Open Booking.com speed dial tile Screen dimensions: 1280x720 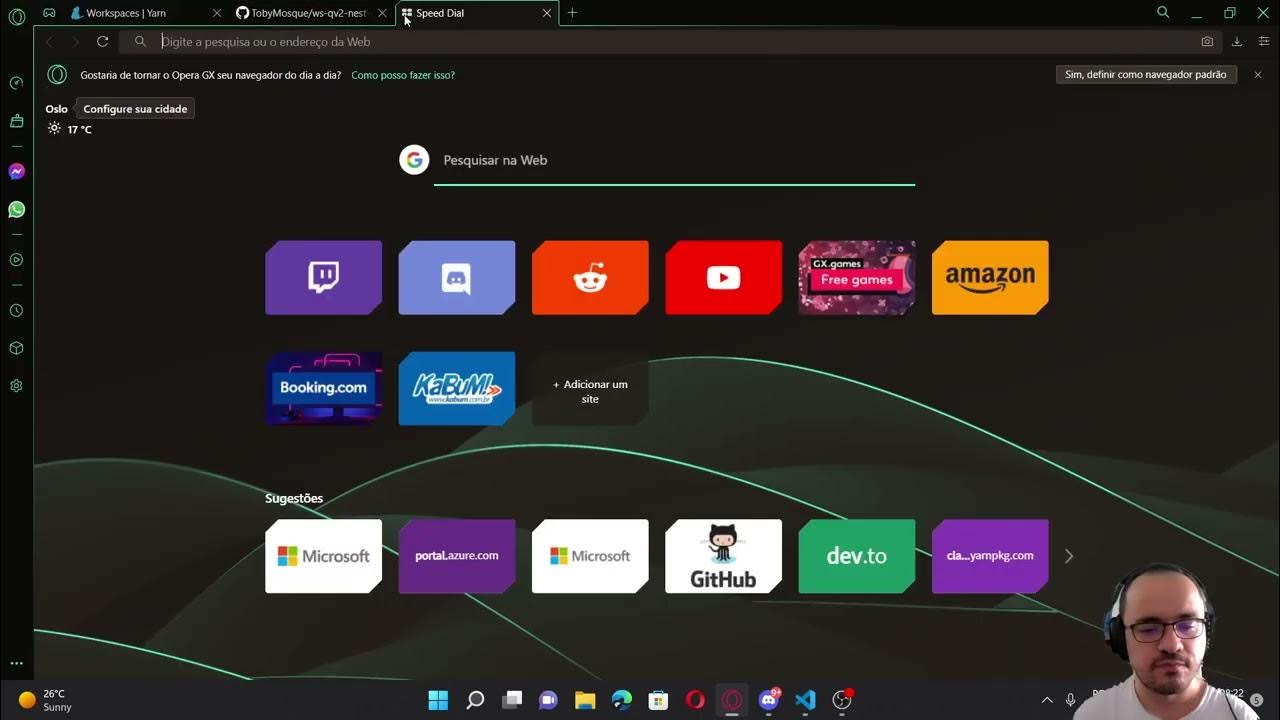[x=323, y=388]
